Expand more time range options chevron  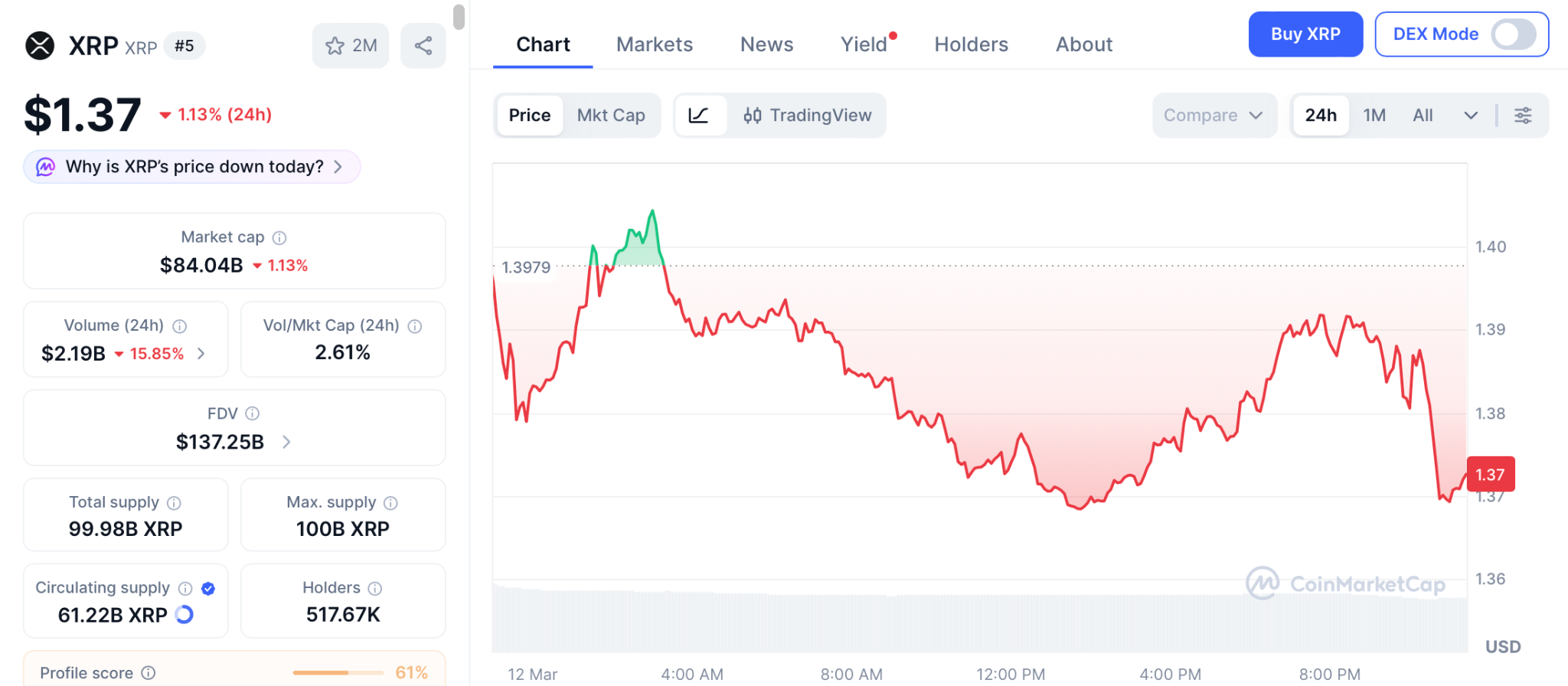(x=1471, y=116)
